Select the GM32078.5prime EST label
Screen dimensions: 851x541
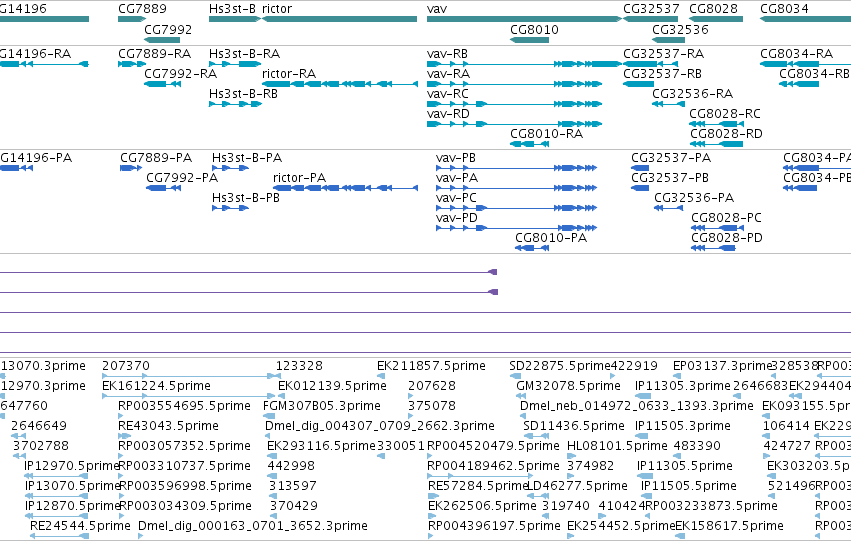click(x=568, y=386)
